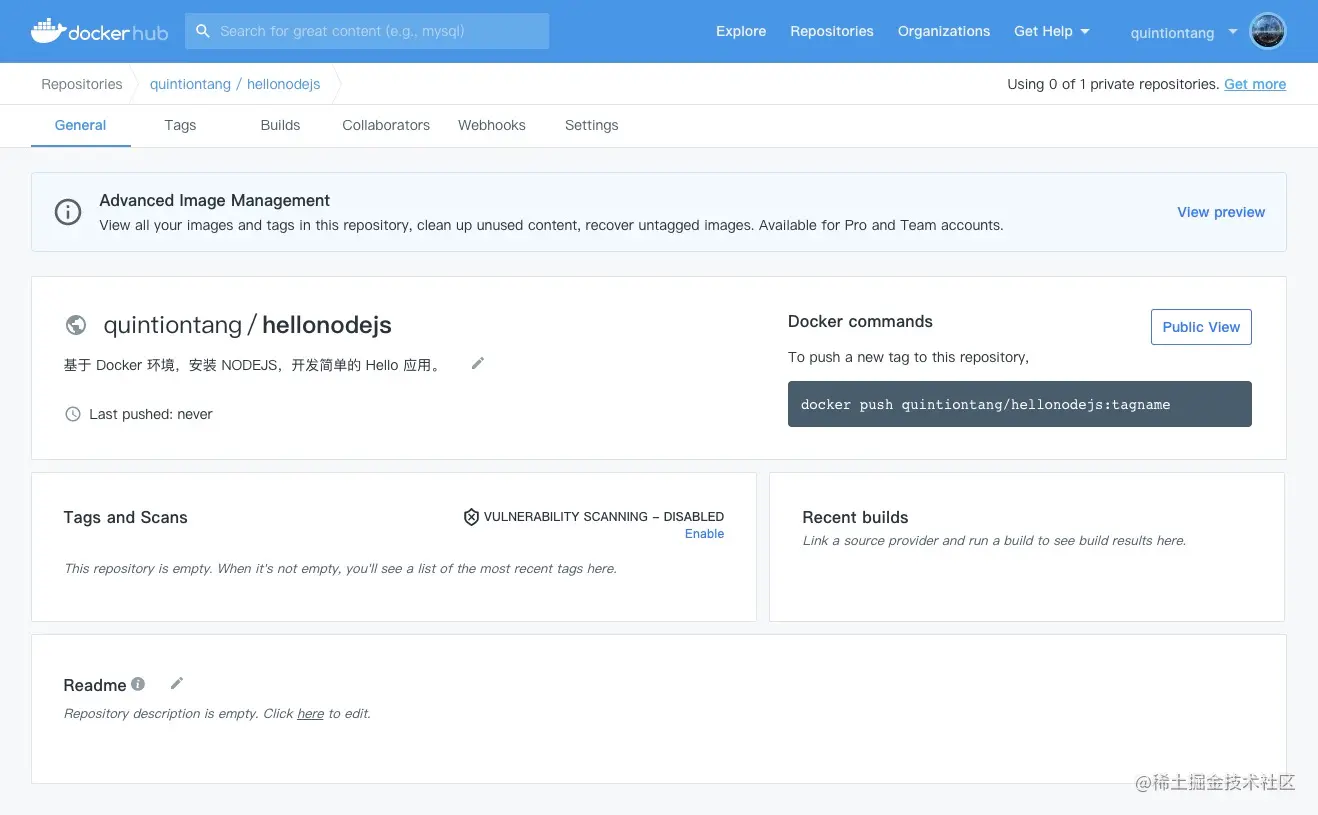Image resolution: width=1318 pixels, height=815 pixels.
Task: Click the Advanced Image Management heading
Action: 215,200
